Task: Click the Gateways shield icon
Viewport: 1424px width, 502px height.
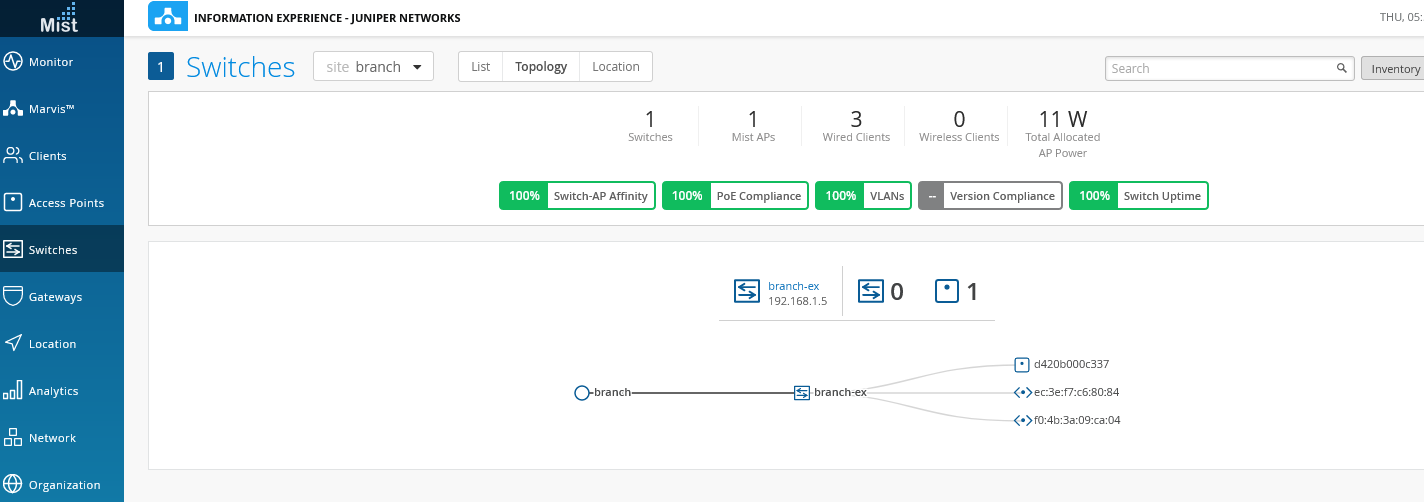Action: coord(13,297)
